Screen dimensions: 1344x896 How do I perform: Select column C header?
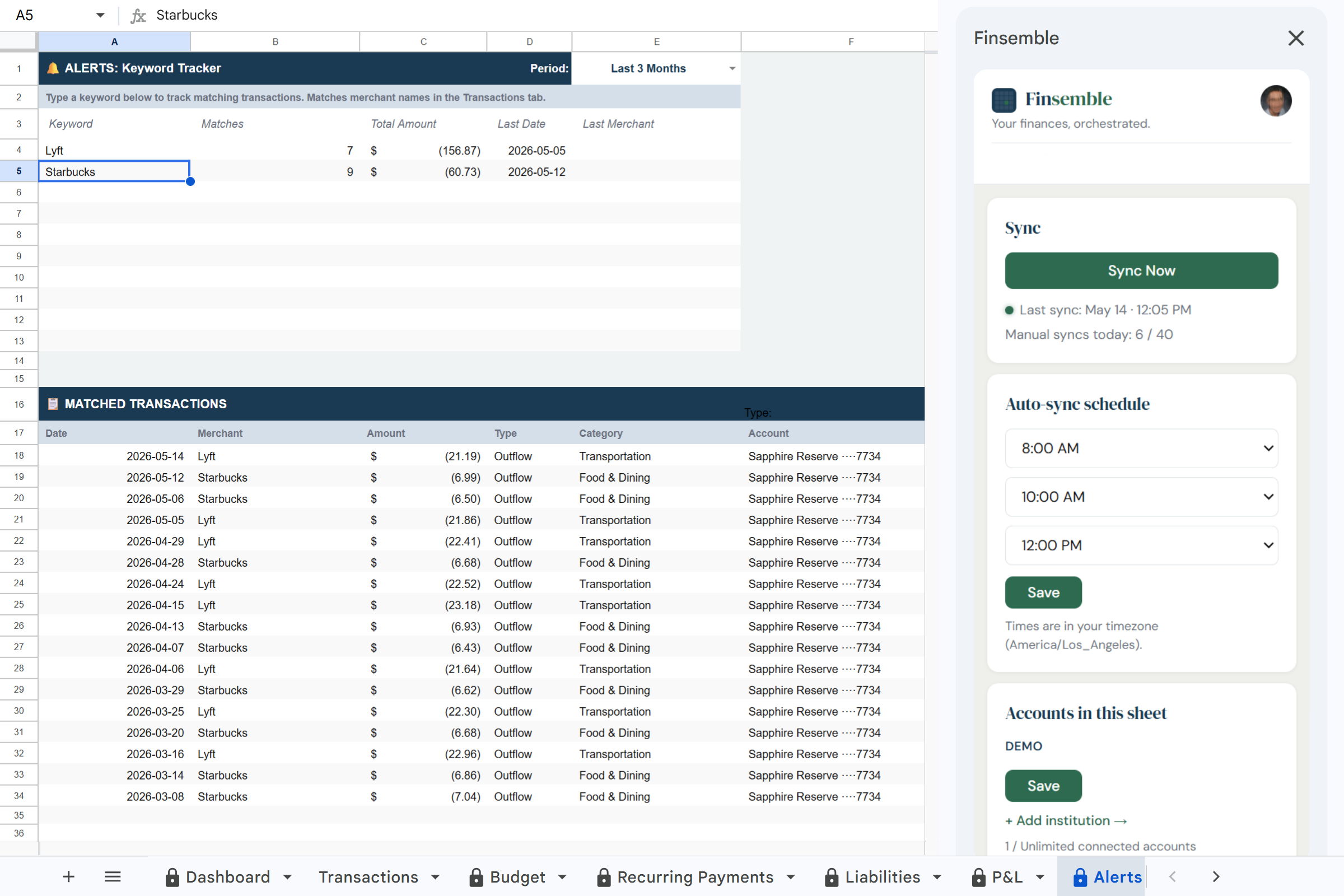pos(423,41)
